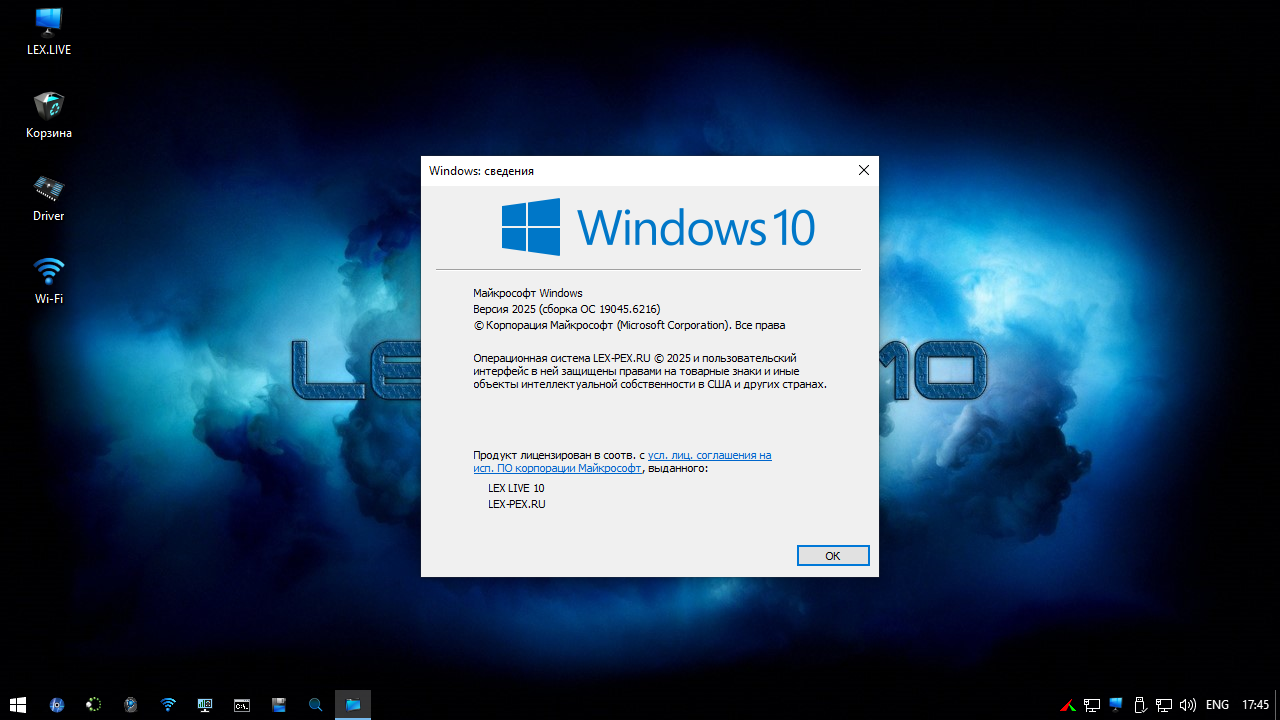Select the File Explorer taskbar button
Image resolution: width=1280 pixels, height=720 pixels.
click(353, 705)
